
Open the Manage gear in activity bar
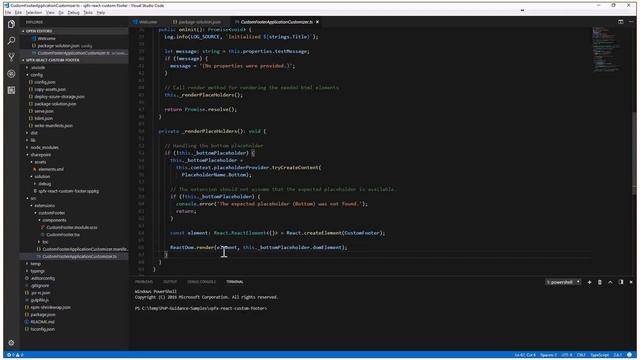point(11,343)
